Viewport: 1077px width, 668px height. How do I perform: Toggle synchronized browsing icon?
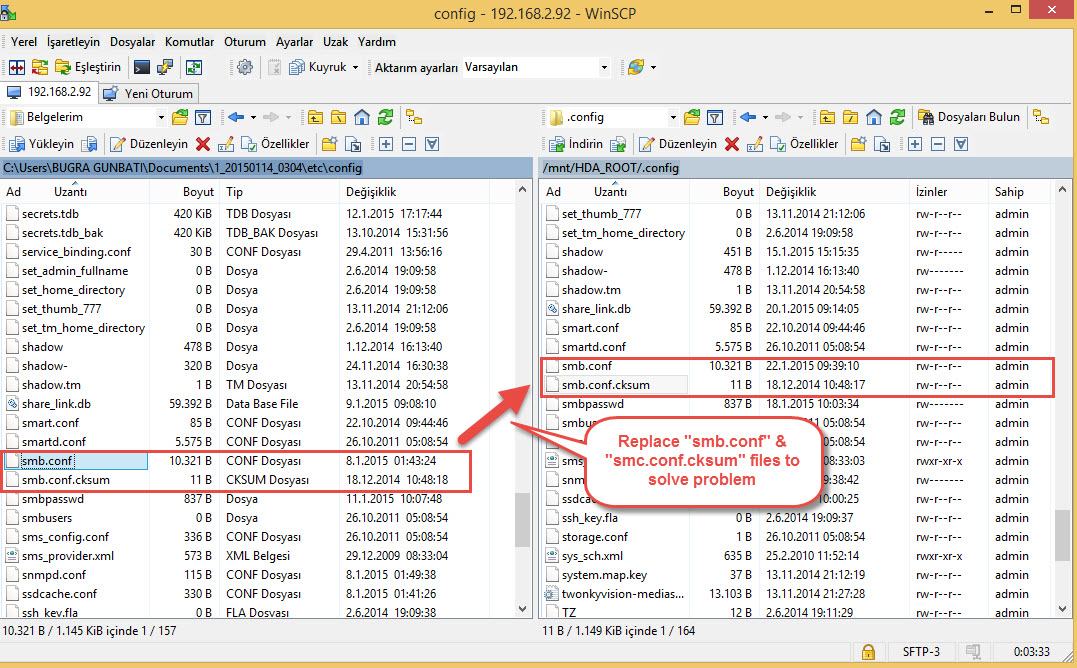point(194,67)
